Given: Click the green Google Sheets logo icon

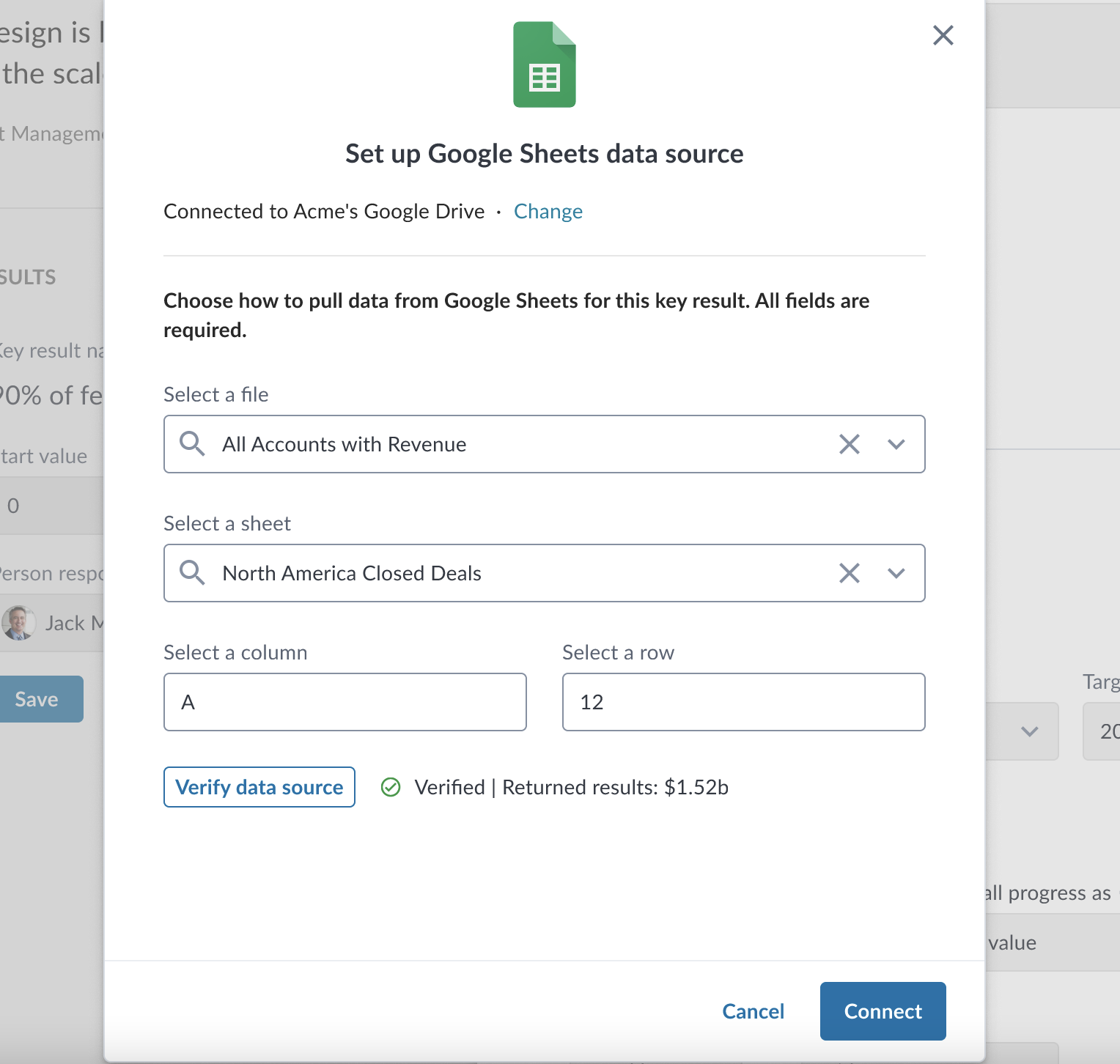Looking at the screenshot, I should point(545,64).
